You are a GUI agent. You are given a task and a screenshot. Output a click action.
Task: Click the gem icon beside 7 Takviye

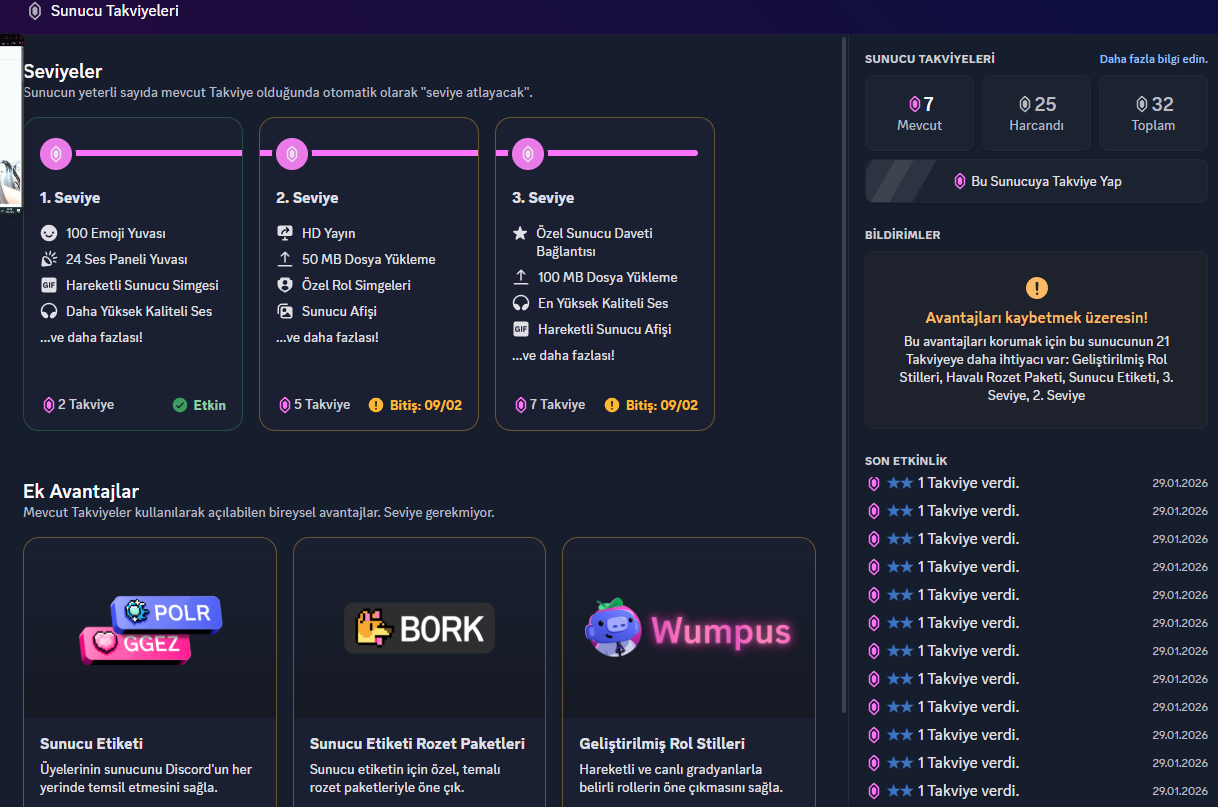pos(520,405)
